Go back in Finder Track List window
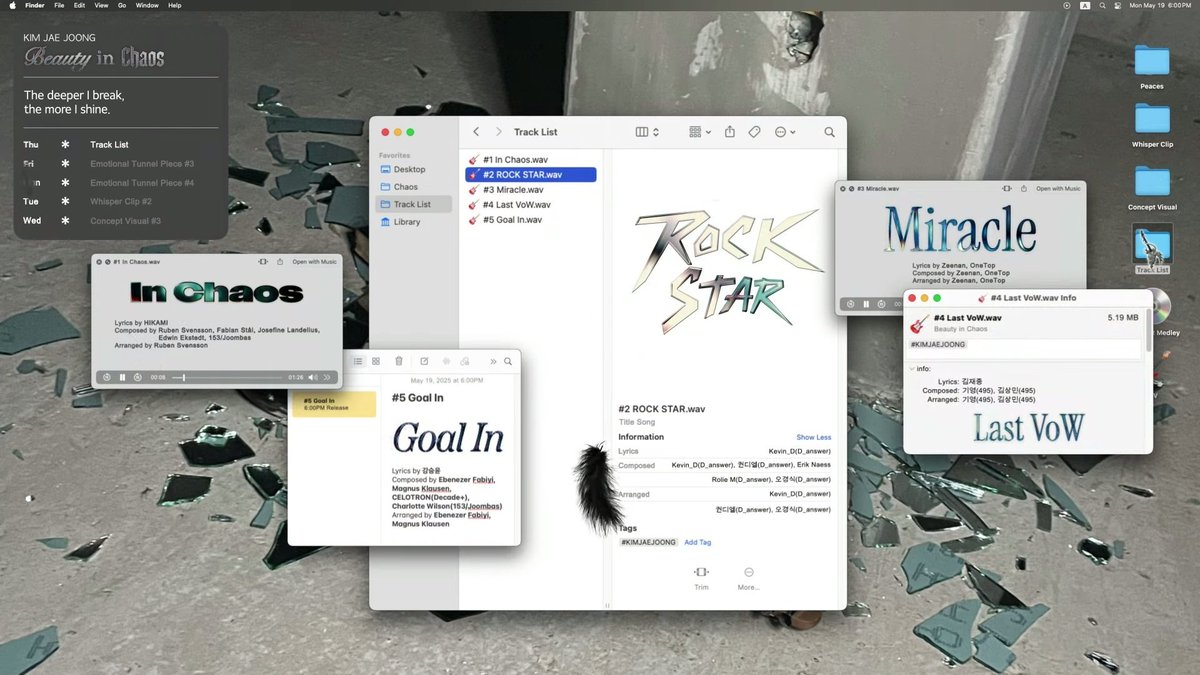The image size is (1200, 675). (x=476, y=132)
